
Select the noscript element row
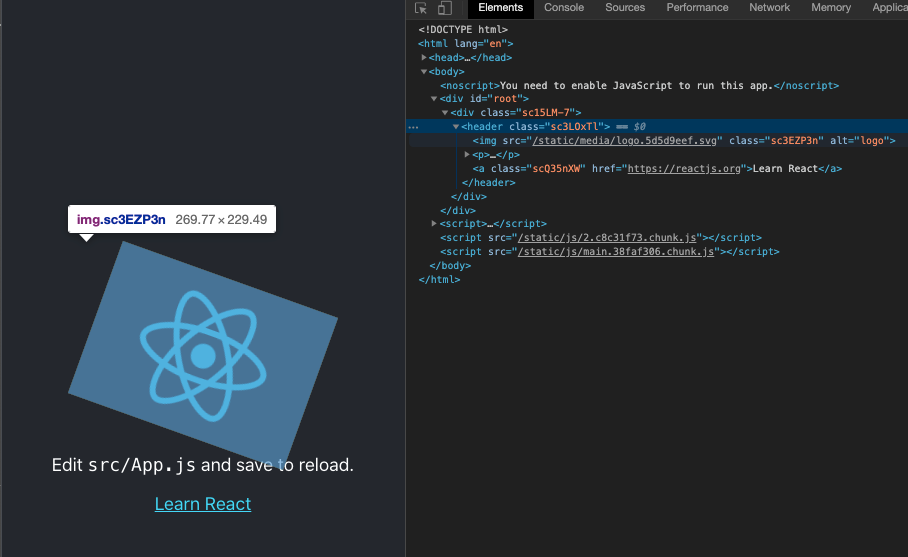pyautogui.click(x=639, y=86)
